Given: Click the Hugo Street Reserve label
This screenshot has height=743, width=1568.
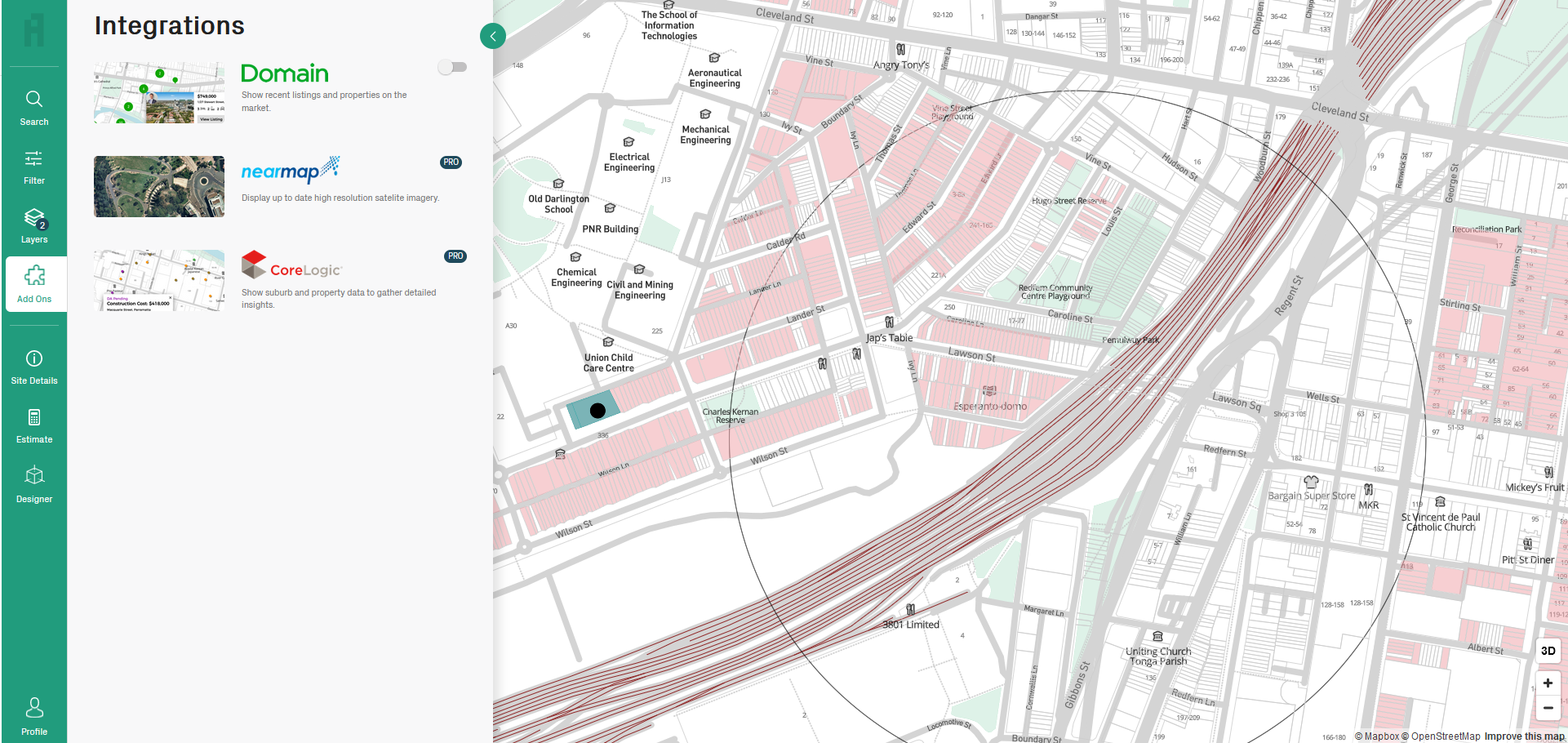Looking at the screenshot, I should pyautogui.click(x=1069, y=201).
